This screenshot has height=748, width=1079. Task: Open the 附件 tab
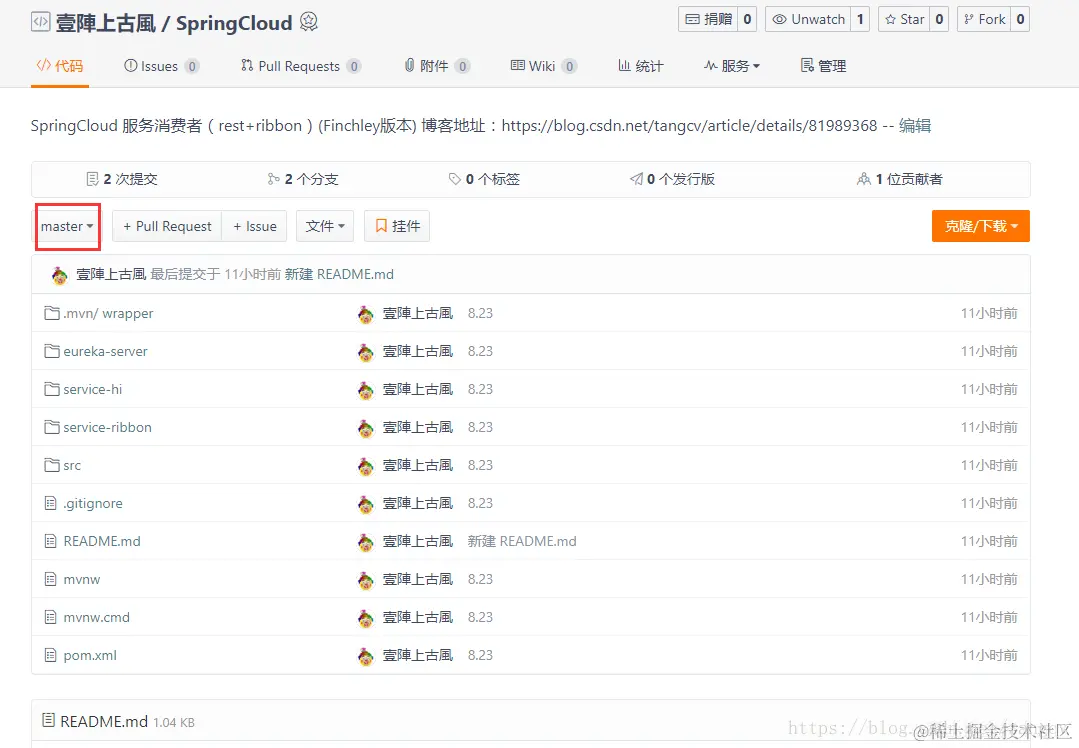click(x=437, y=66)
